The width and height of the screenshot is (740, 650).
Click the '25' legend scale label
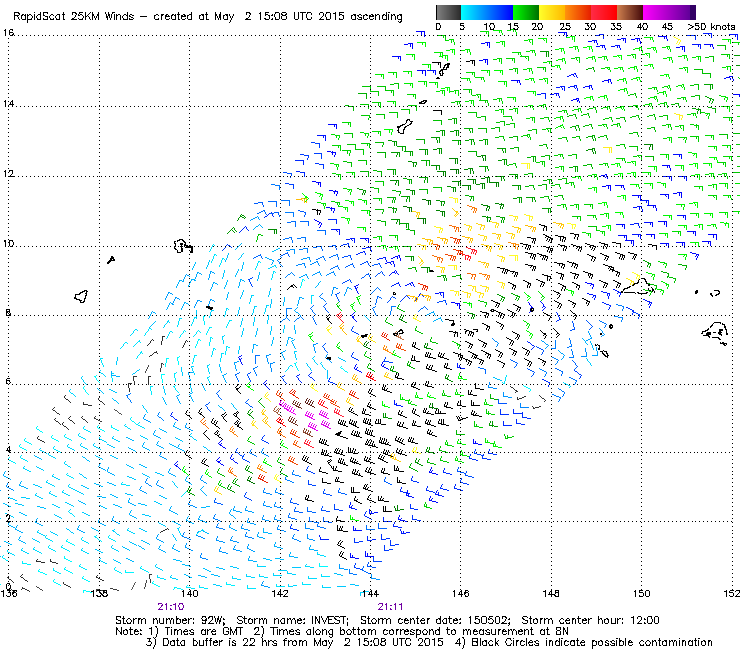point(565,26)
